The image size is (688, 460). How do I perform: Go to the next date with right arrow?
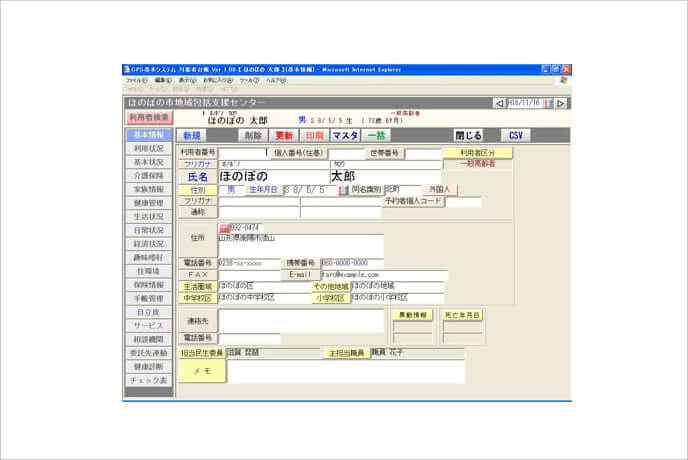(561, 103)
